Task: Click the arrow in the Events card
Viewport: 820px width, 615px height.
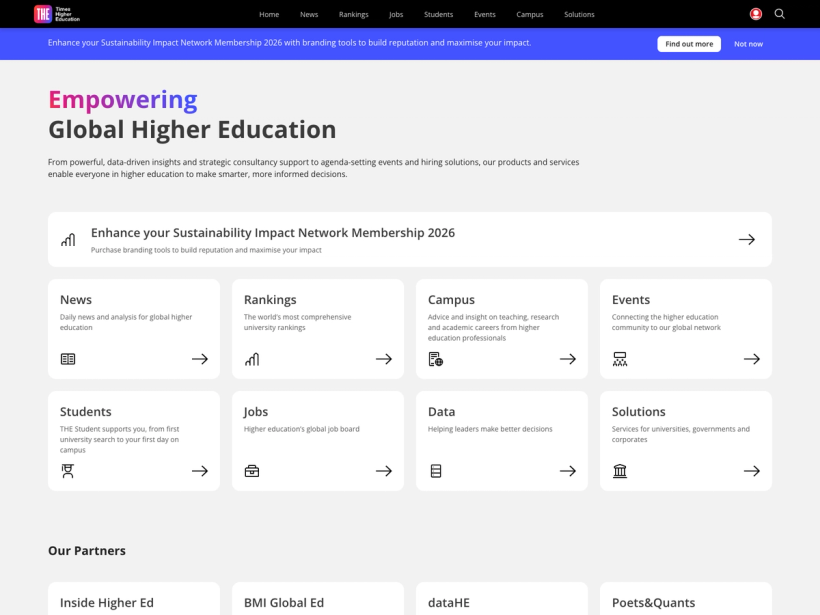Action: coord(752,359)
